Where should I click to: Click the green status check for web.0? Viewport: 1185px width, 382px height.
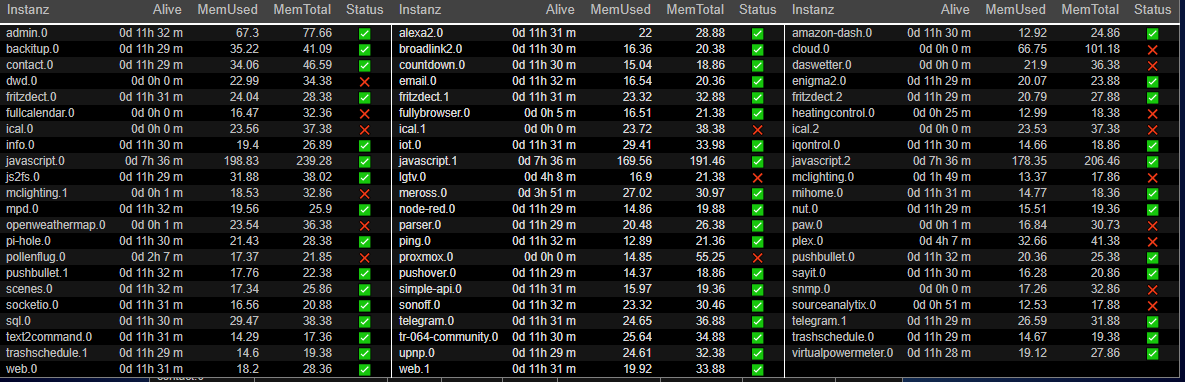pos(365,370)
